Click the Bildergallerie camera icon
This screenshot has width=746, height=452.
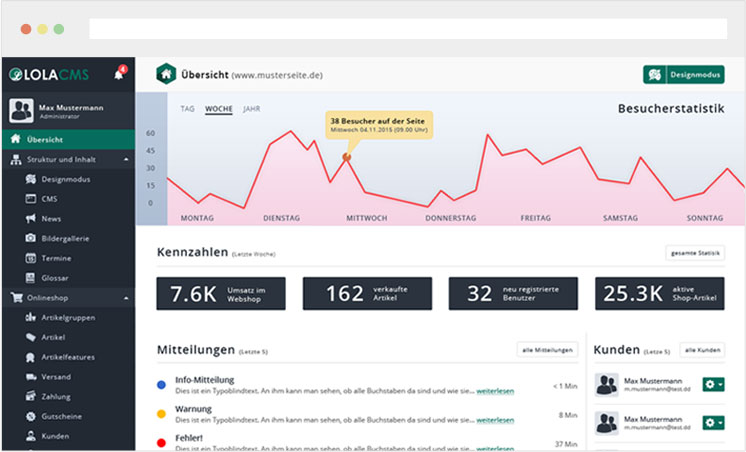tap(30, 238)
